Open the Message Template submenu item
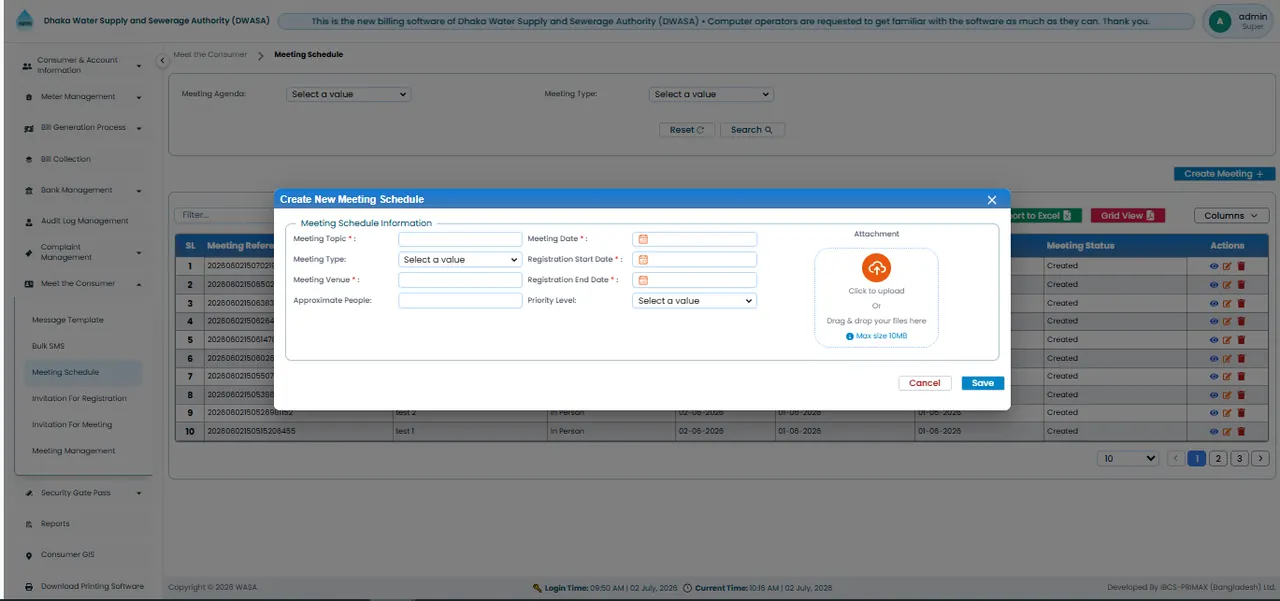Image resolution: width=1280 pixels, height=601 pixels. point(68,320)
